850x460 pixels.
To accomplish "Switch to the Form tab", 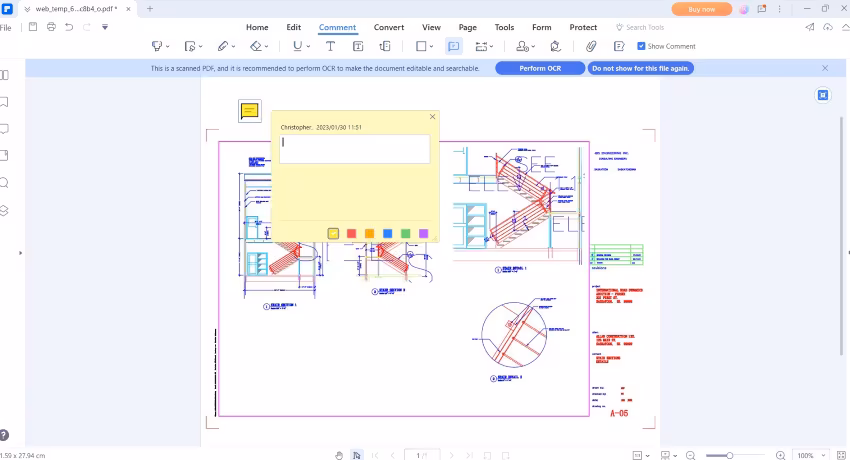I will pyautogui.click(x=542, y=27).
